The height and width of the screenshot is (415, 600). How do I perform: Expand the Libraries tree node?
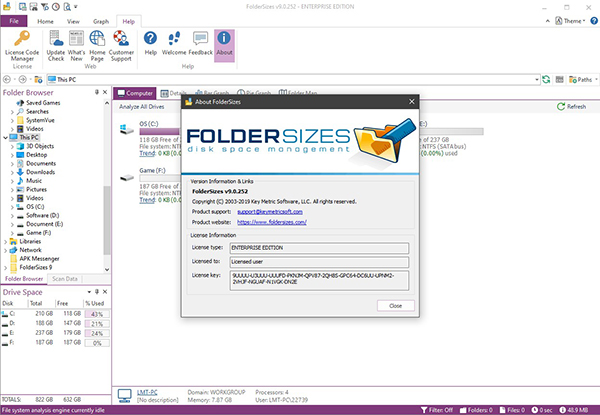(5, 242)
